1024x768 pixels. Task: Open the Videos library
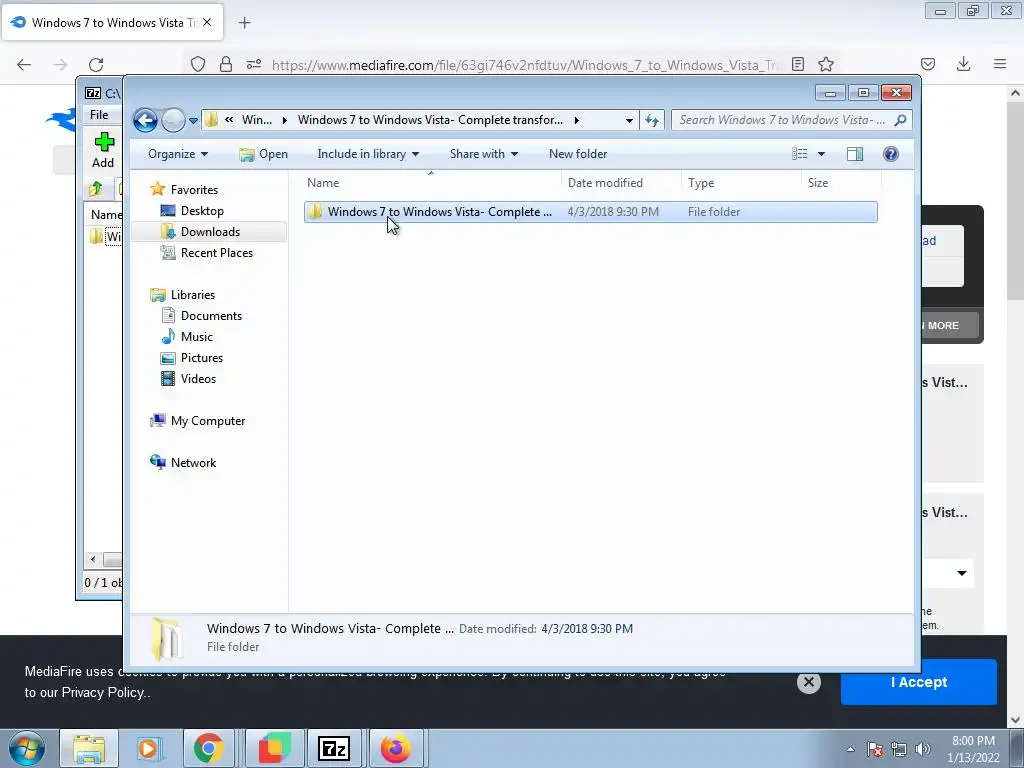pos(198,379)
